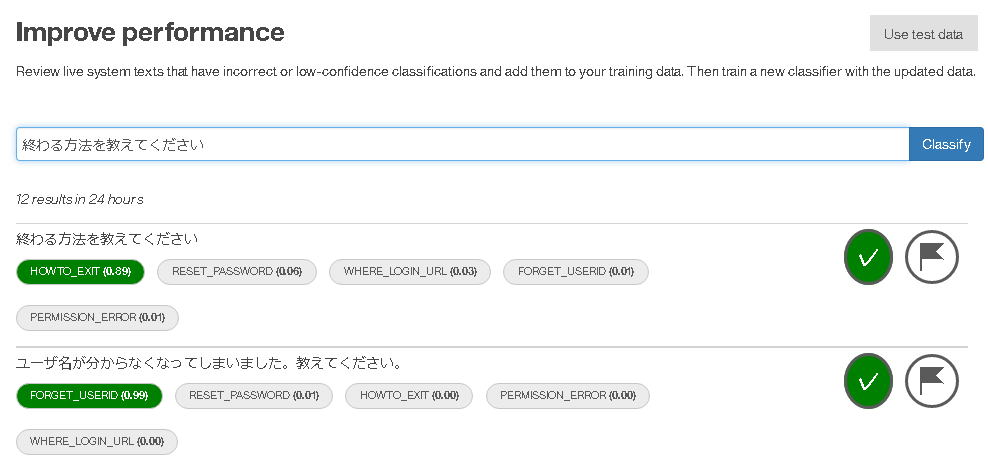Click green checkmark for first result
Viewport: 988px width, 460px height.
click(868, 257)
